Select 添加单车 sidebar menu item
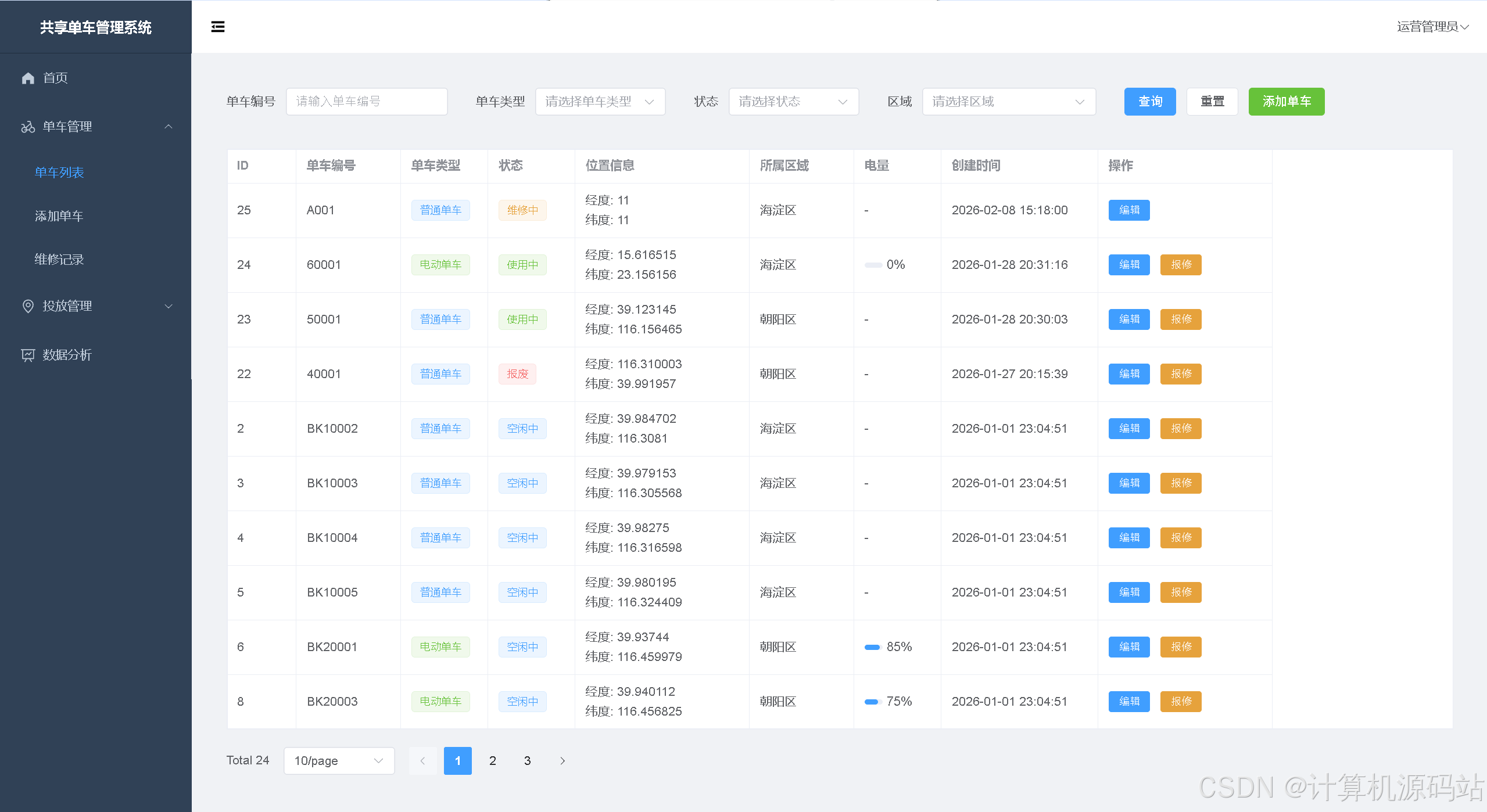 [x=59, y=216]
